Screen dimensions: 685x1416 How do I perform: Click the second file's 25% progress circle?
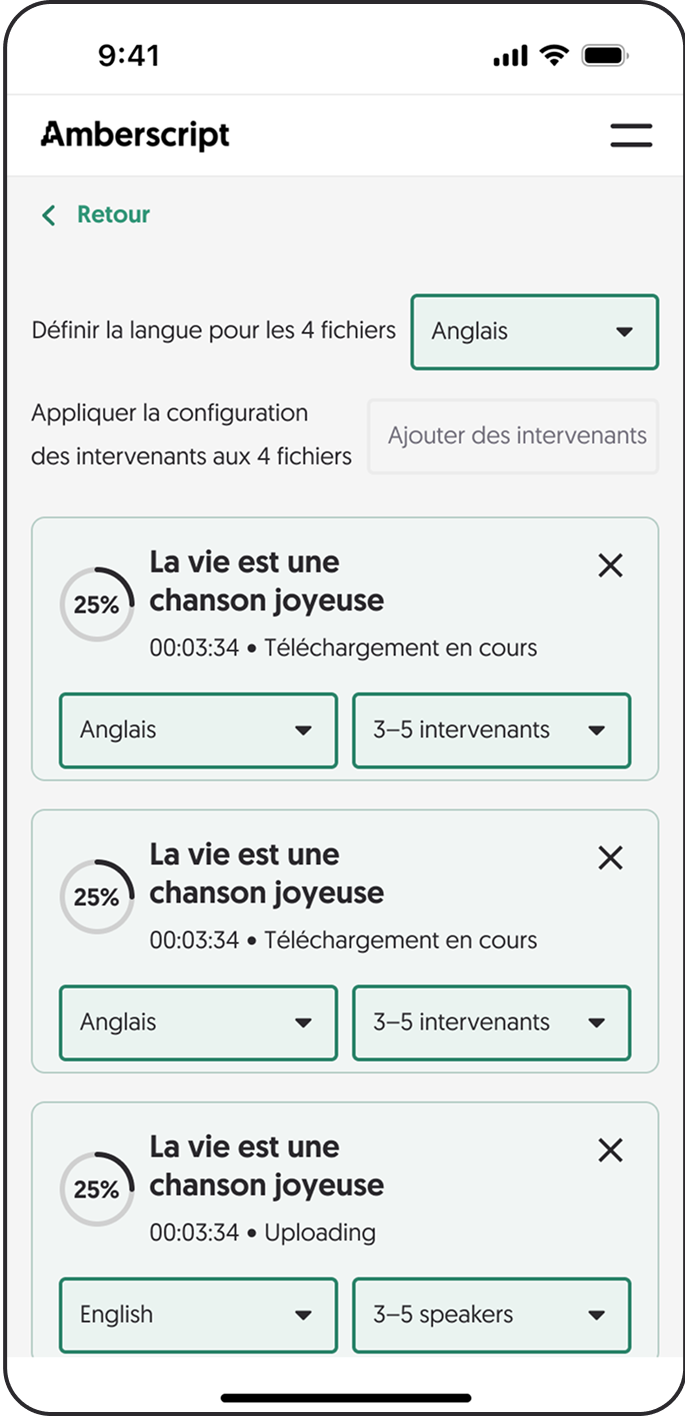coord(97,897)
